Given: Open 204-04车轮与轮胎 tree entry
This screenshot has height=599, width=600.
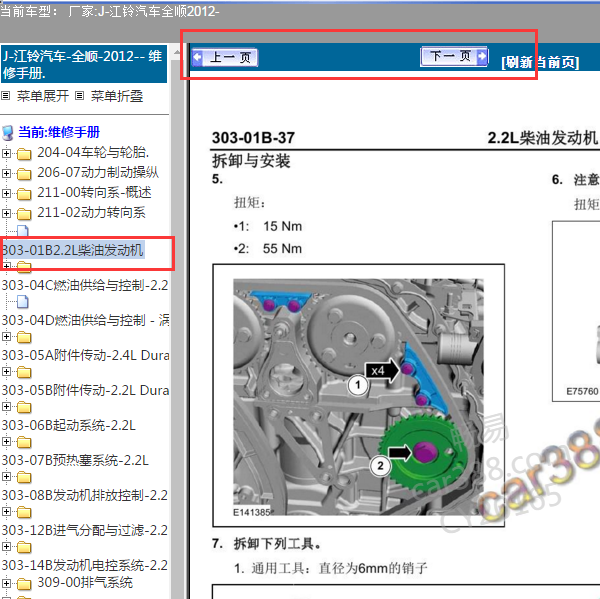Looking at the screenshot, I should tap(93, 153).
